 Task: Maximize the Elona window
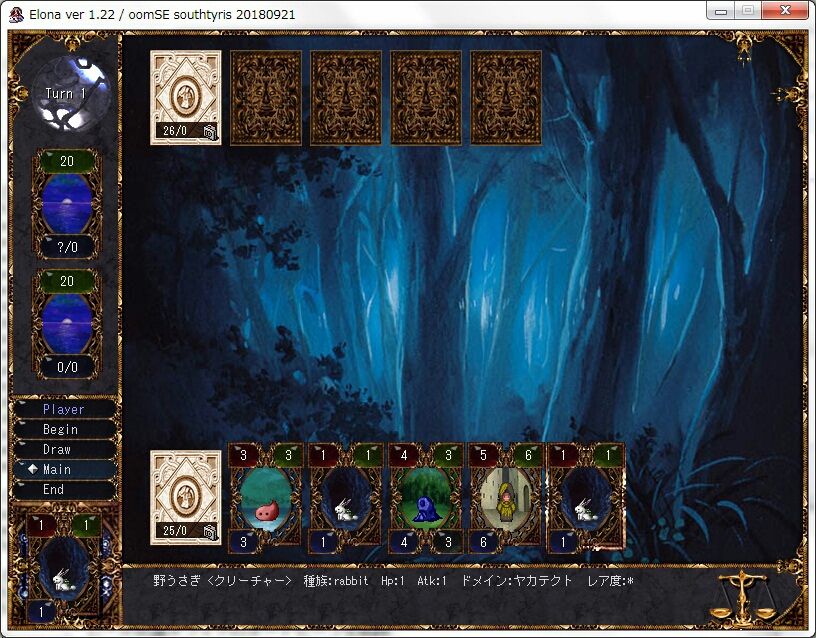coord(748,10)
